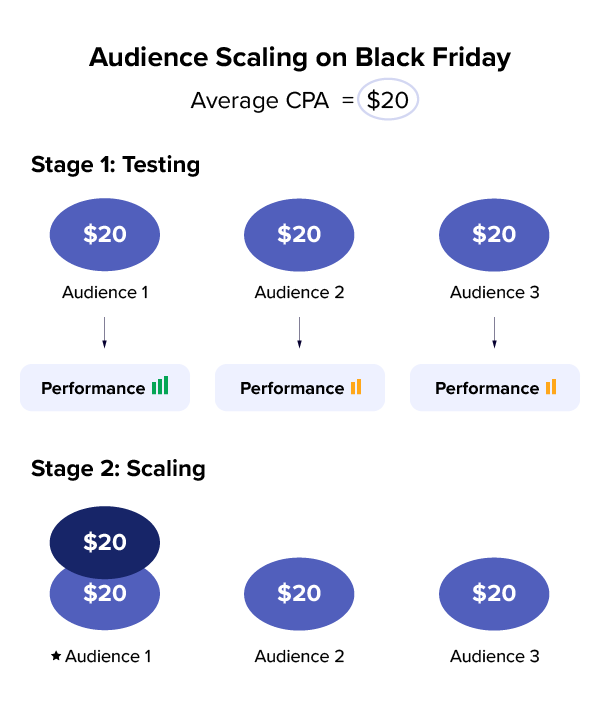Click the down arrow below Audience 3
This screenshot has width=600, height=714.
[494, 333]
